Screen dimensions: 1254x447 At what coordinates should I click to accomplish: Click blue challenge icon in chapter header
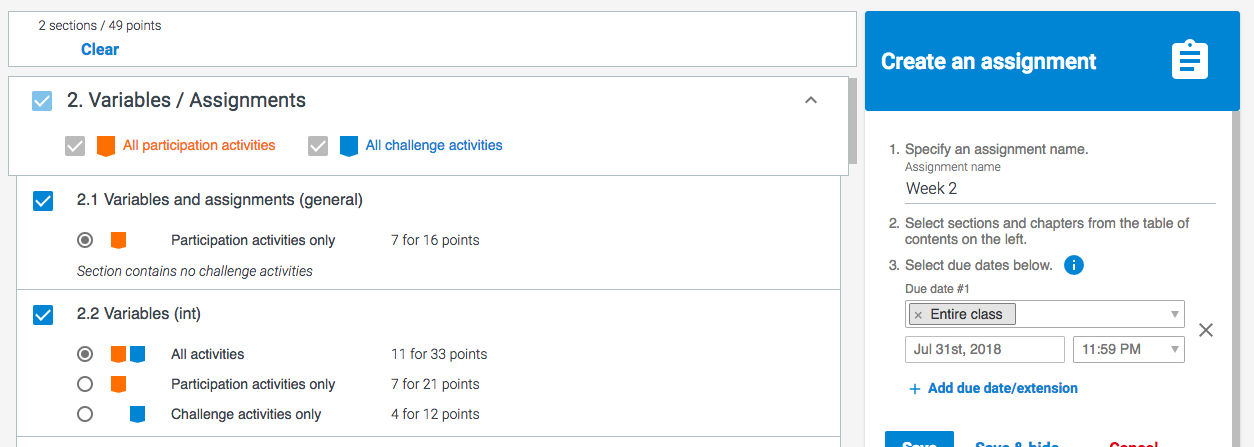coord(349,146)
